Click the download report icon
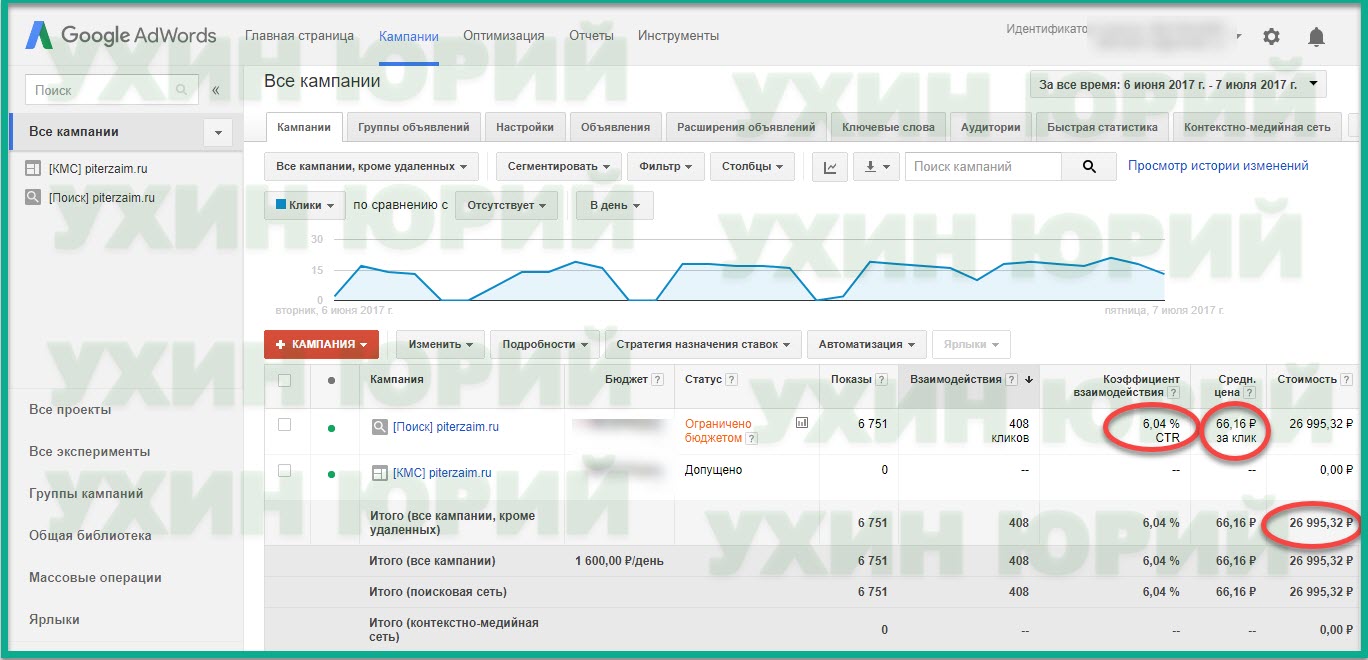The width and height of the screenshot is (1368, 660). (871, 166)
